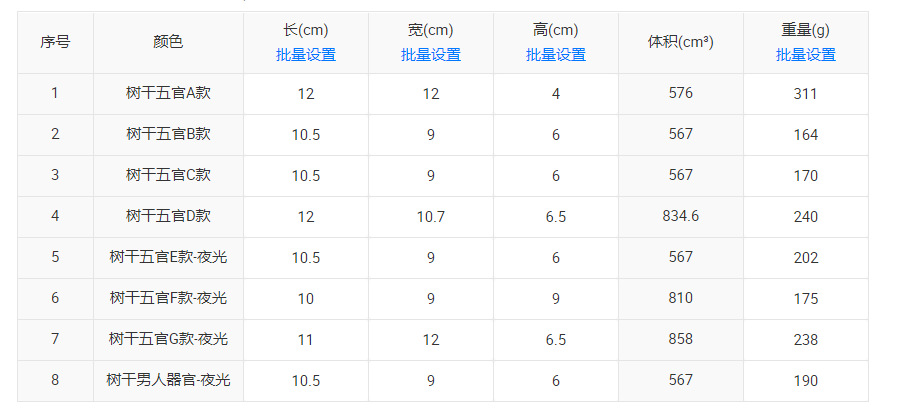
Task: Click weight value 311 in row 1
Action: tap(805, 94)
